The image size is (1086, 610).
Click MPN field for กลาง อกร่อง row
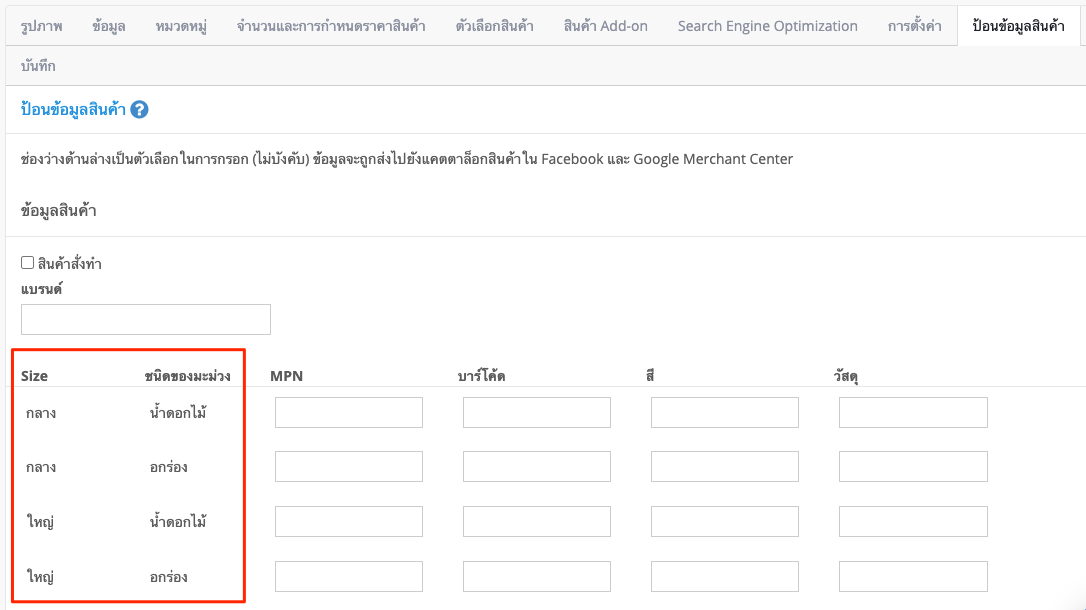point(348,466)
